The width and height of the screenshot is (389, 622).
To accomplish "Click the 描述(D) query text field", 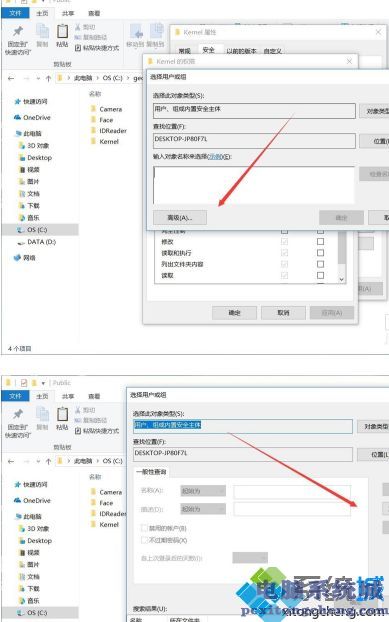I will coord(292,509).
